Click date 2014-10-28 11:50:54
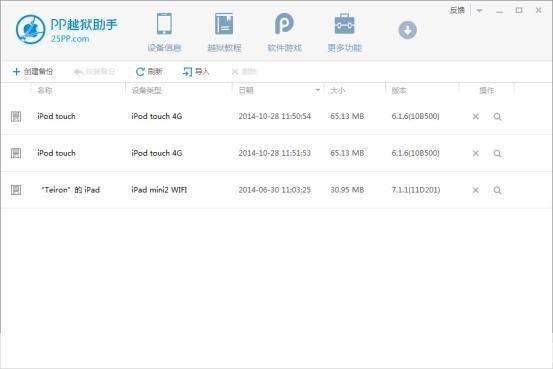Screen dimensions: 553x369 [274, 116]
